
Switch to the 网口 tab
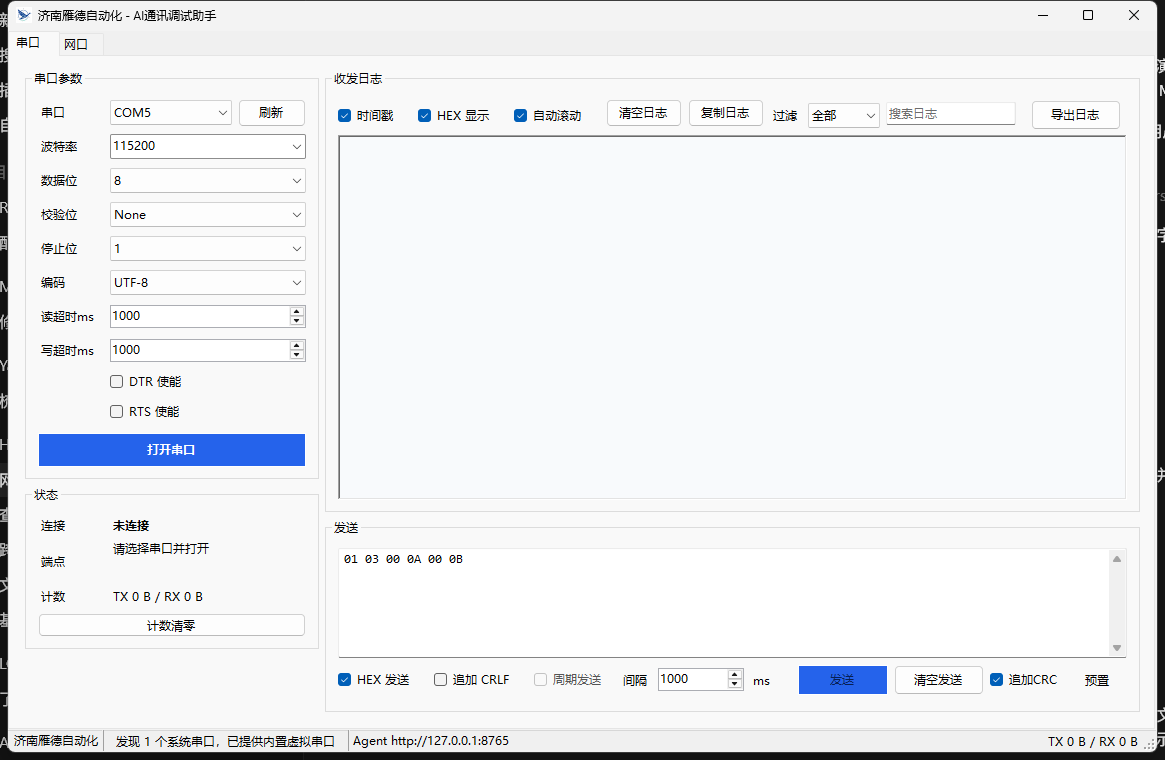76,45
